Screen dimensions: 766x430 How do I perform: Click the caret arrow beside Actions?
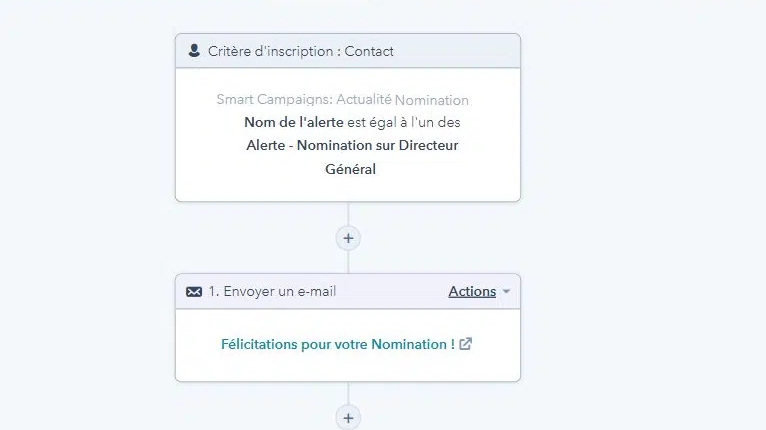tap(506, 292)
